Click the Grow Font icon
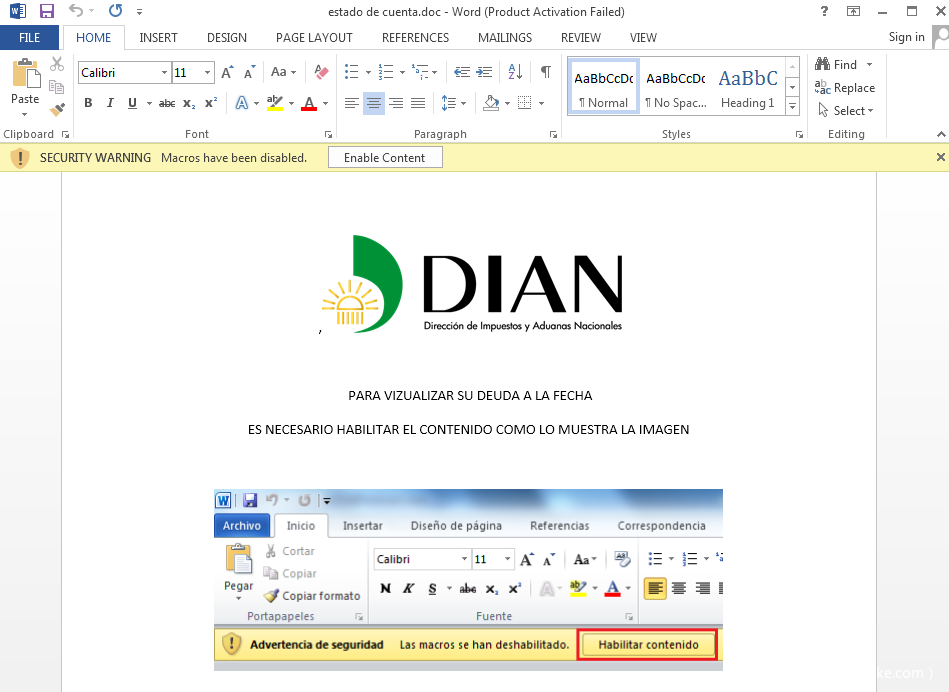Viewport: 949px width, 692px height. click(227, 72)
